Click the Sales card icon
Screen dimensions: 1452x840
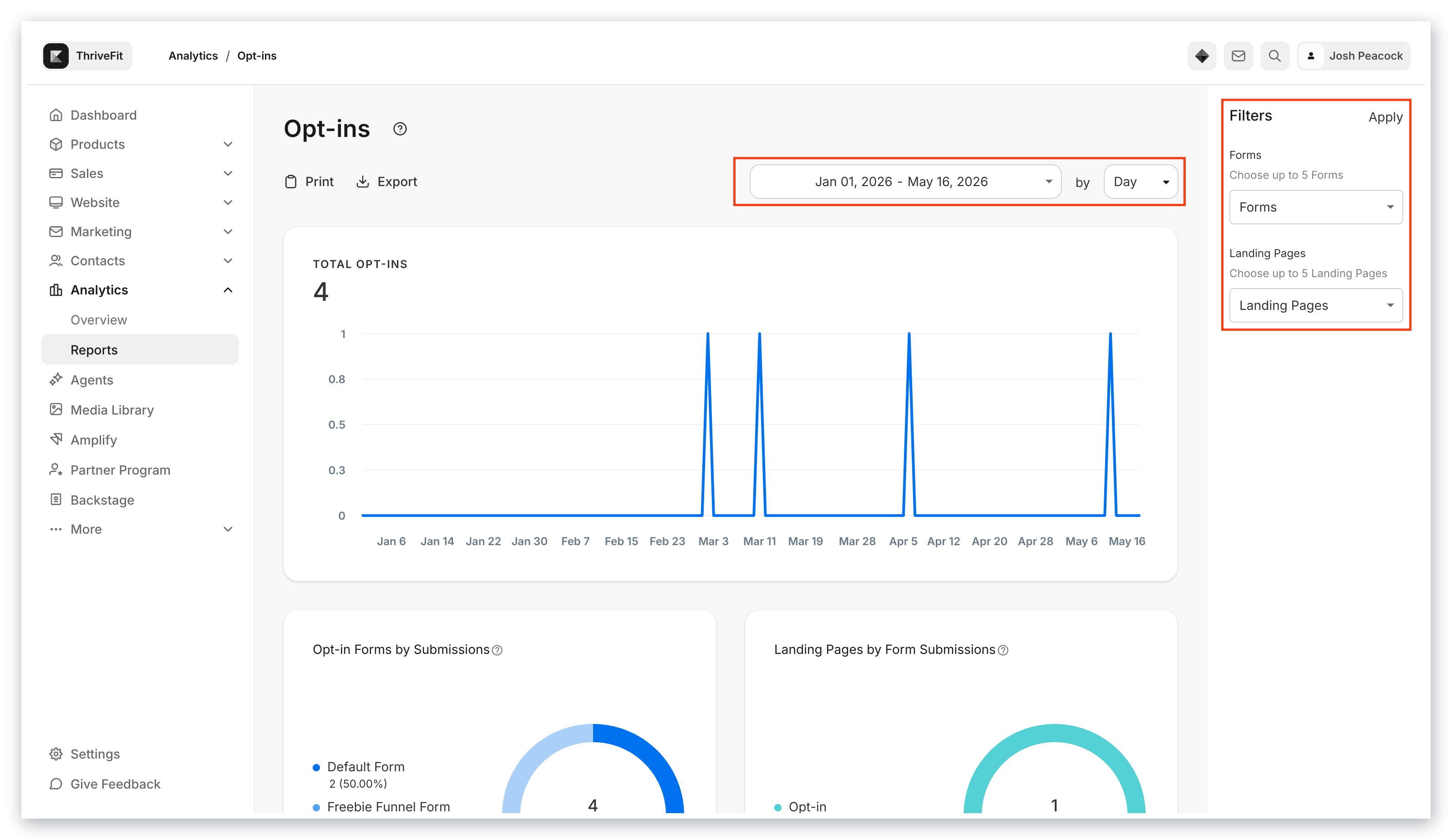[56, 173]
